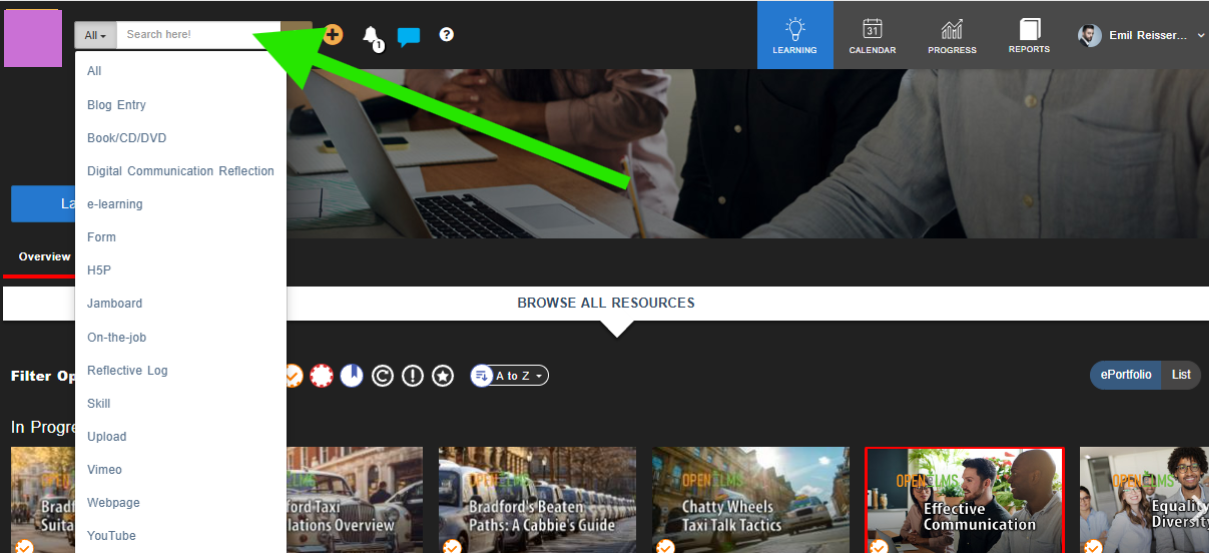
Task: Open messages with the blue chat icon
Action: 408,37
